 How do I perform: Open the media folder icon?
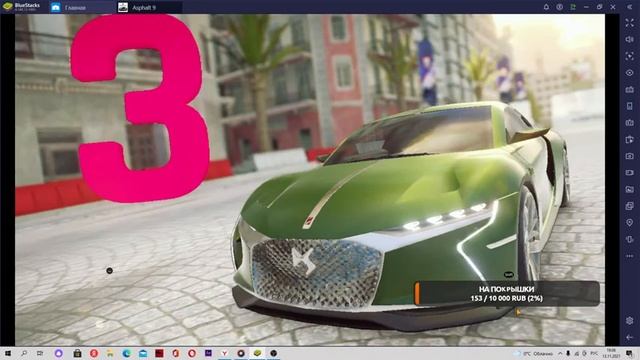(x=629, y=189)
